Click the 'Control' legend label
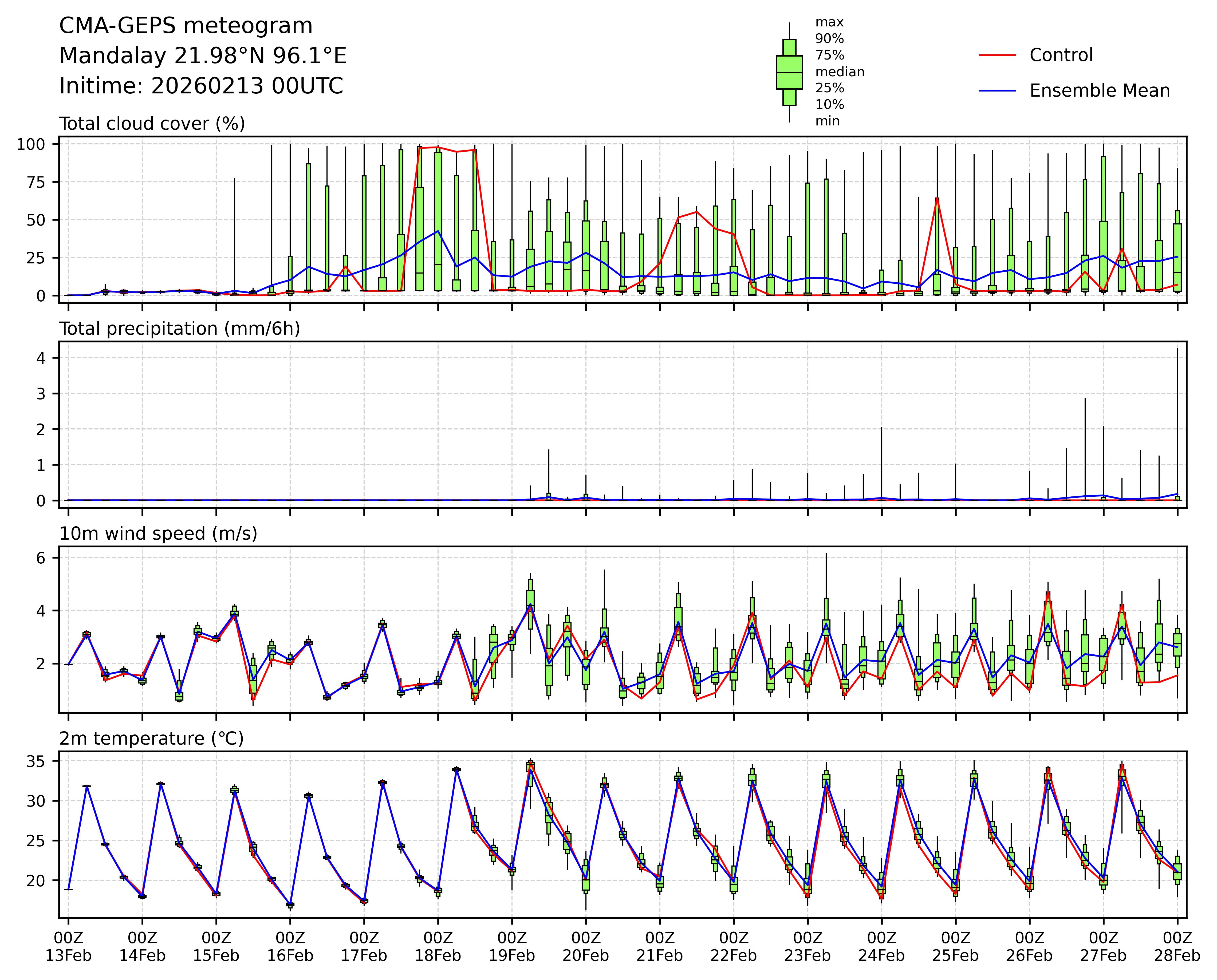This screenshot has height=980, width=1217. click(x=1061, y=55)
